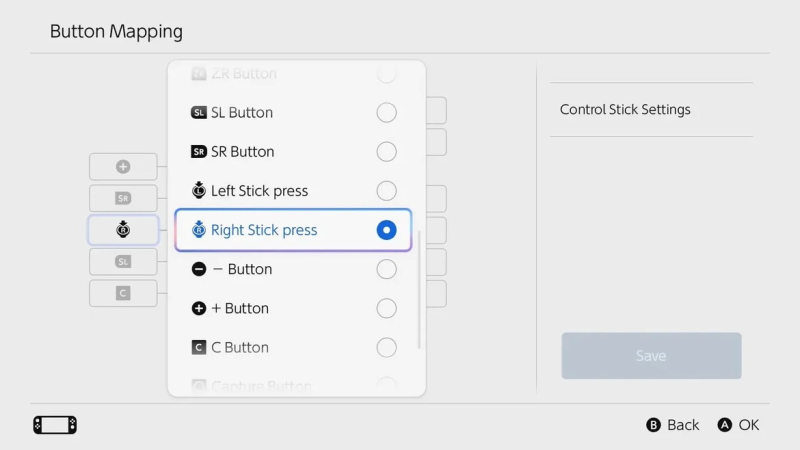Select the SL Button radio option
800x450 pixels.
coord(386,113)
